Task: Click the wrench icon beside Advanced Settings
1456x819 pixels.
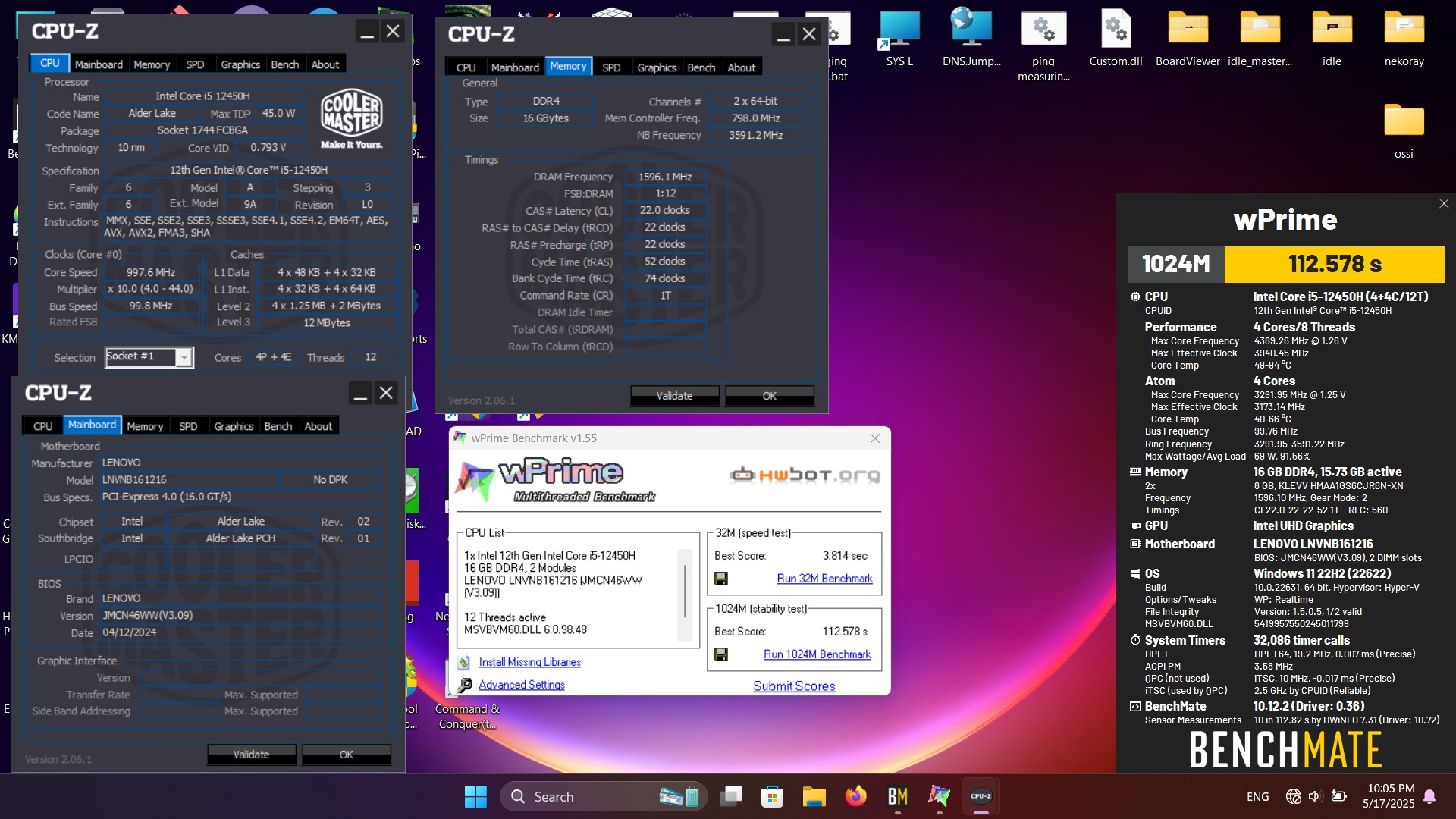Action: click(x=464, y=685)
